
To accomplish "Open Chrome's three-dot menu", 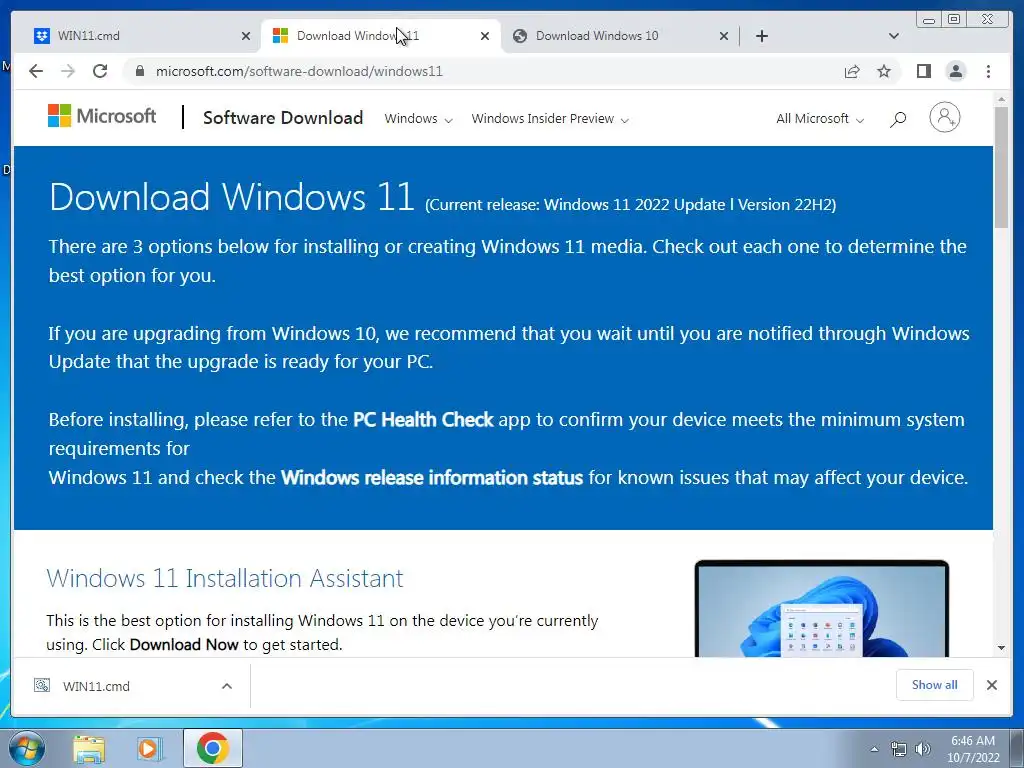I will [x=988, y=71].
